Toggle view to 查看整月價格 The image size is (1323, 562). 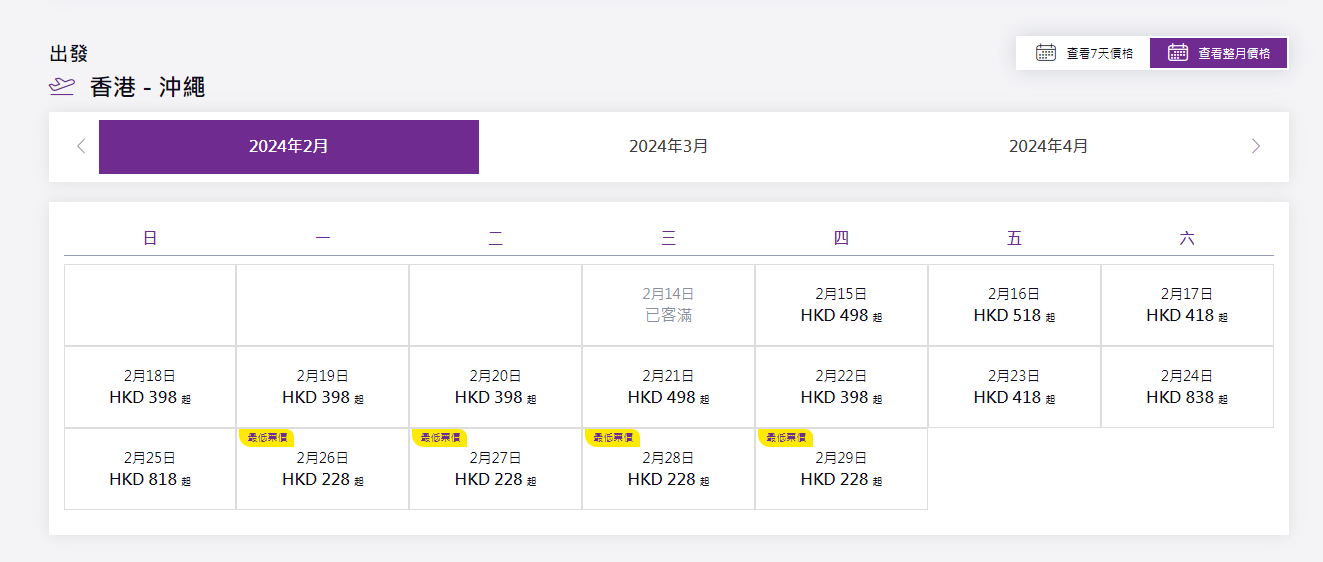click(1218, 53)
